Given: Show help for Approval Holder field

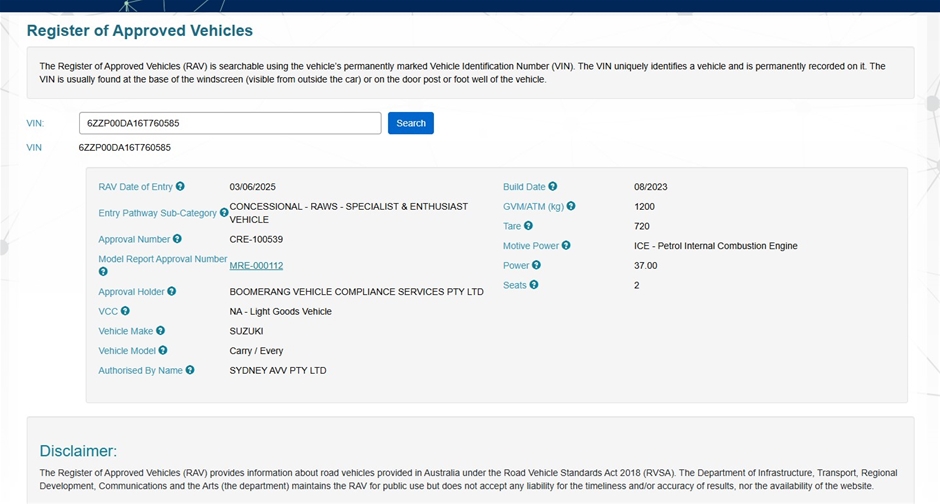Looking at the screenshot, I should (172, 291).
